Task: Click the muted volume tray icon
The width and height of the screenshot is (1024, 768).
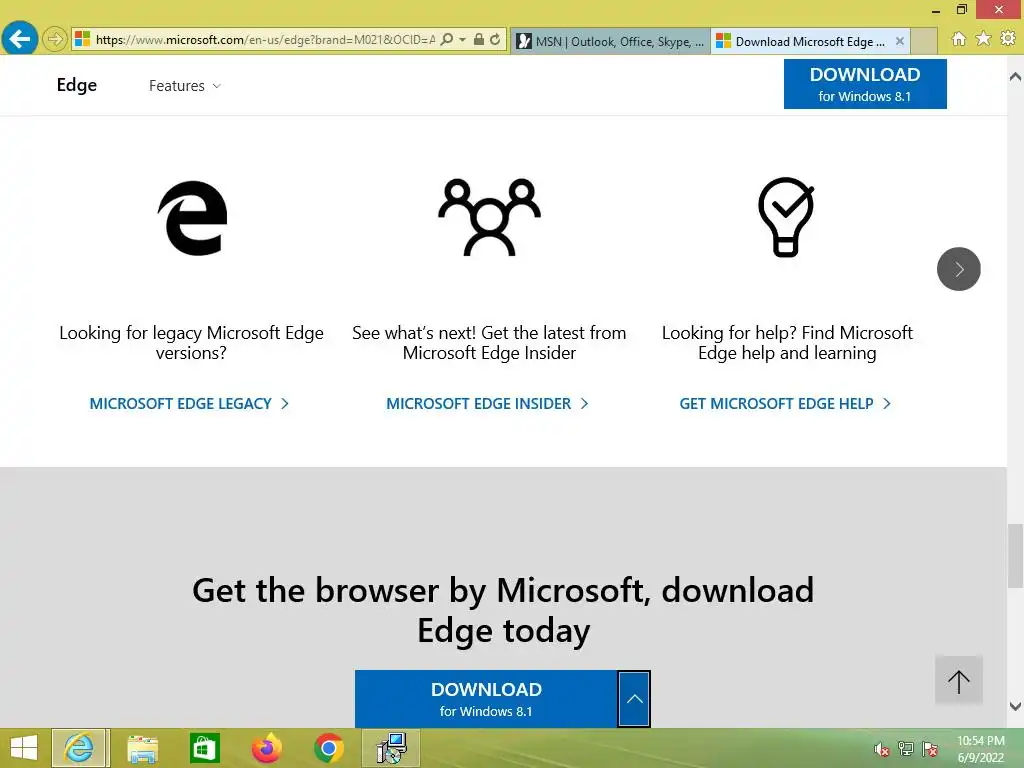Action: [x=882, y=749]
